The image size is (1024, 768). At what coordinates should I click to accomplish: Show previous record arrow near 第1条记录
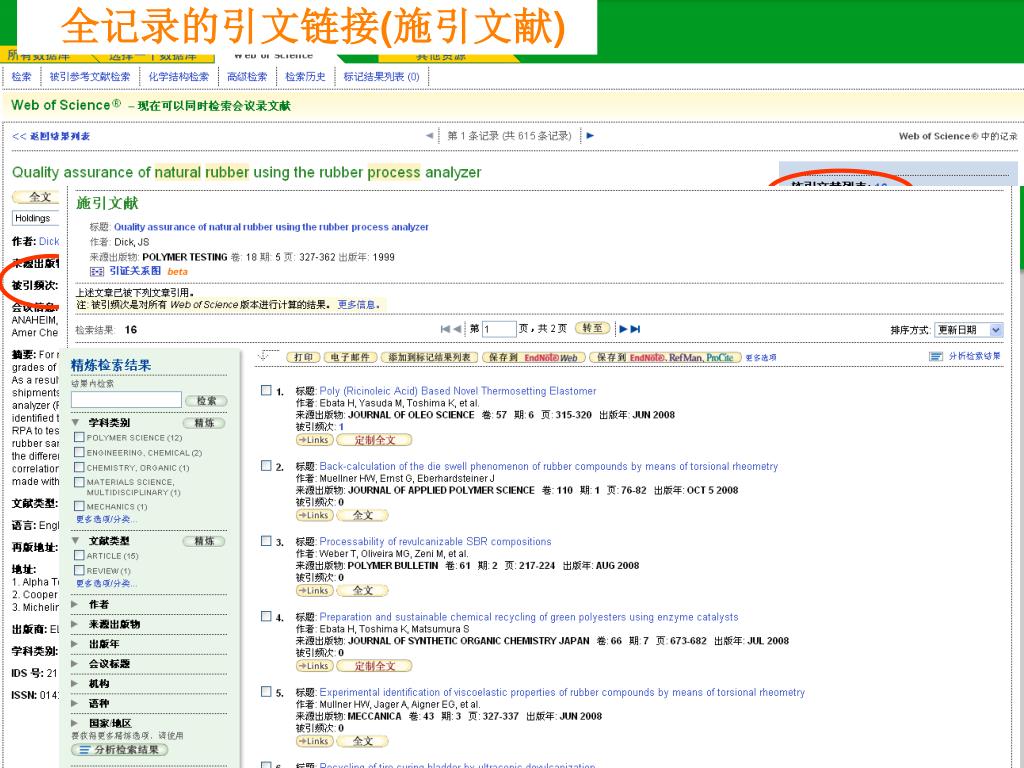point(429,136)
